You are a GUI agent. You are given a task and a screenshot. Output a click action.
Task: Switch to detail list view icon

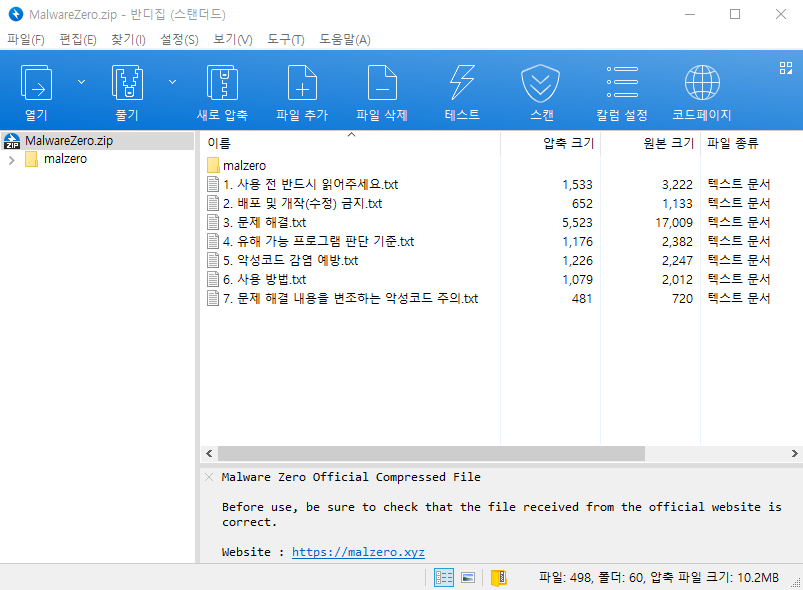click(443, 578)
